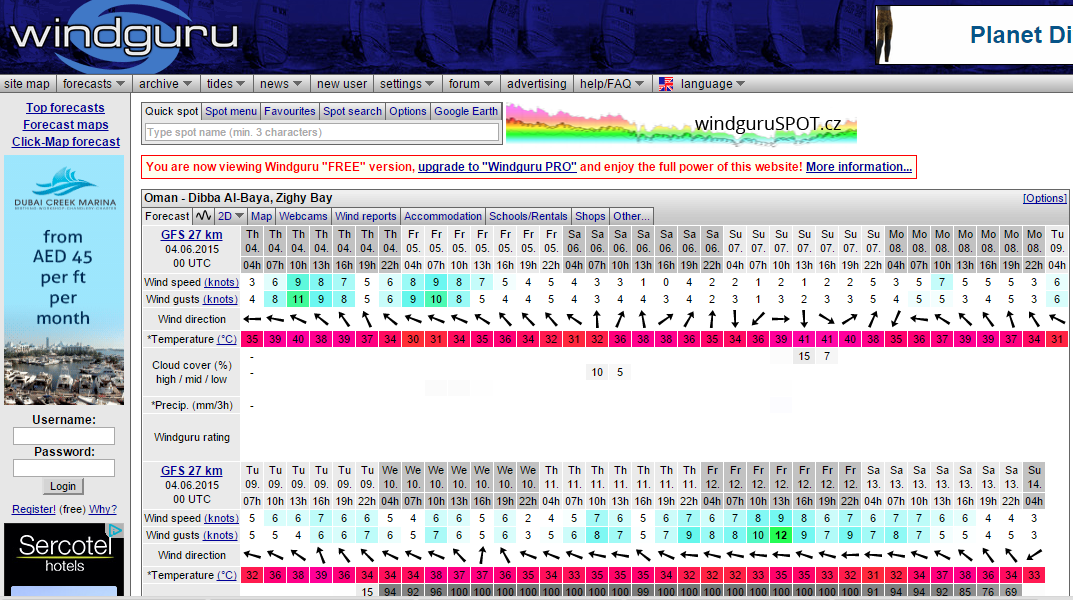Click the °C link in first Temperature row
The height and width of the screenshot is (600, 1073).
(x=227, y=339)
